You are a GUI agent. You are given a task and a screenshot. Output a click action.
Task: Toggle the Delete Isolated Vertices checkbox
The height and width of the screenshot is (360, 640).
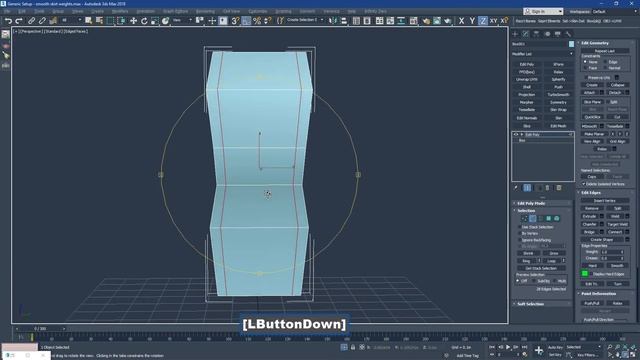tap(584, 184)
